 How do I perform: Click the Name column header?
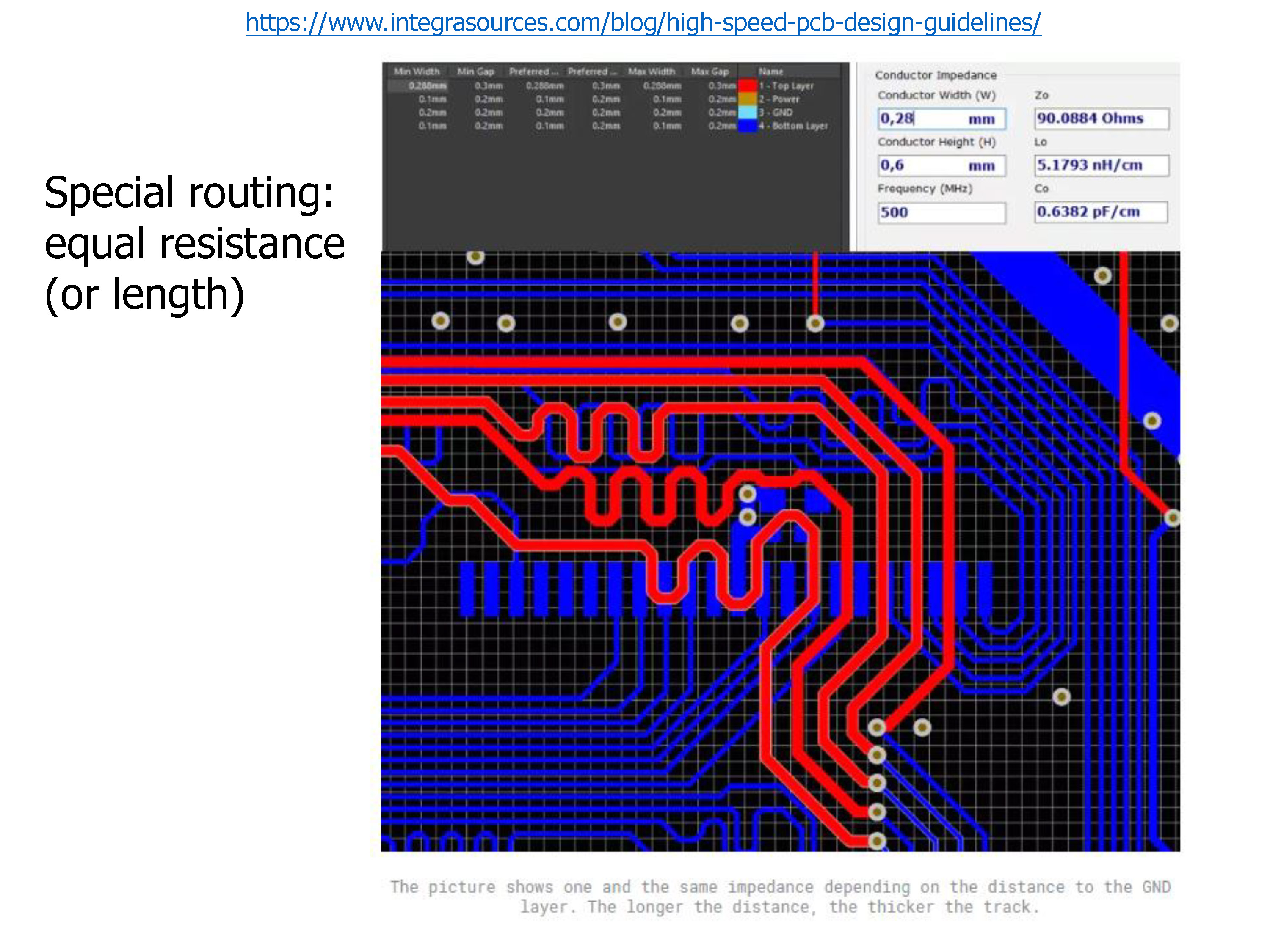(771, 71)
